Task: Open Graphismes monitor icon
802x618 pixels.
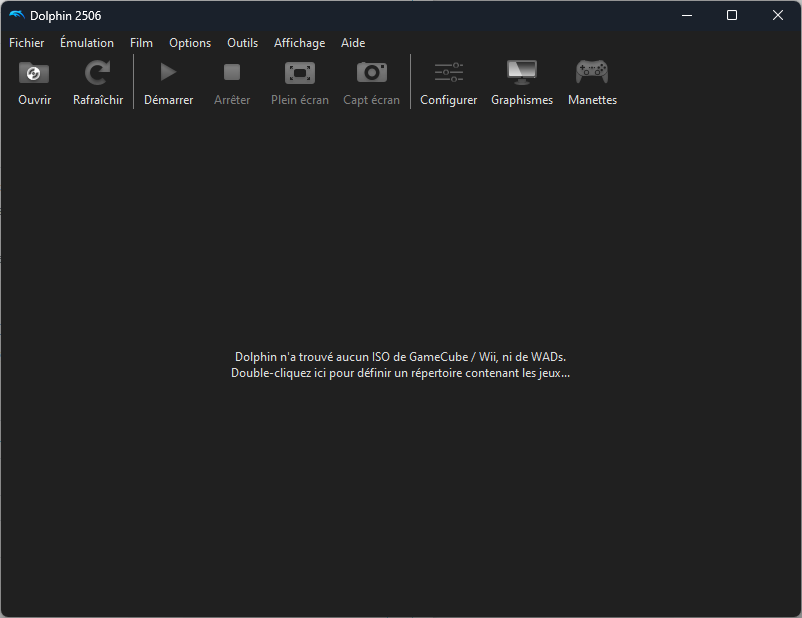Action: [521, 73]
